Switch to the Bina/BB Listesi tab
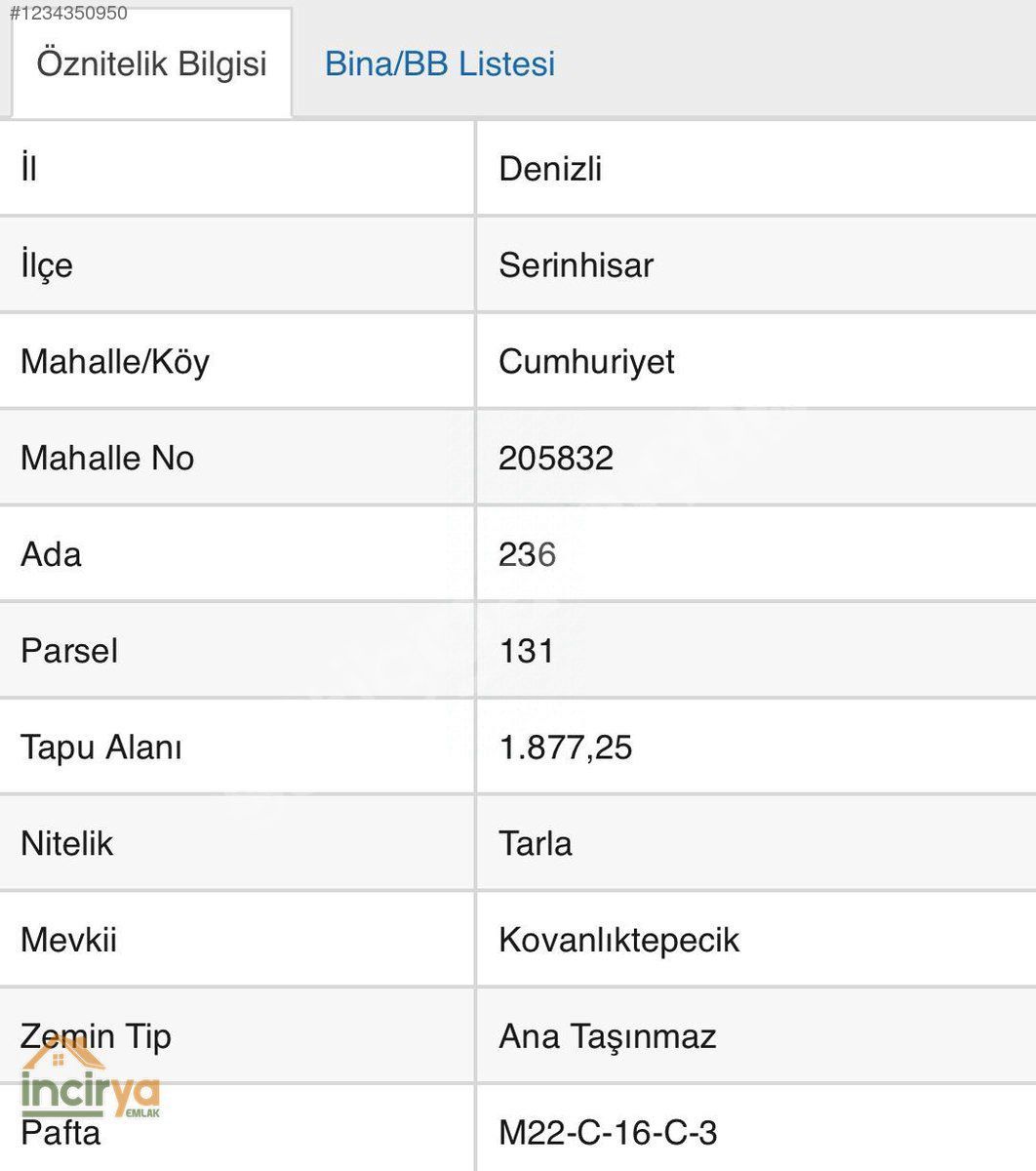 [440, 63]
